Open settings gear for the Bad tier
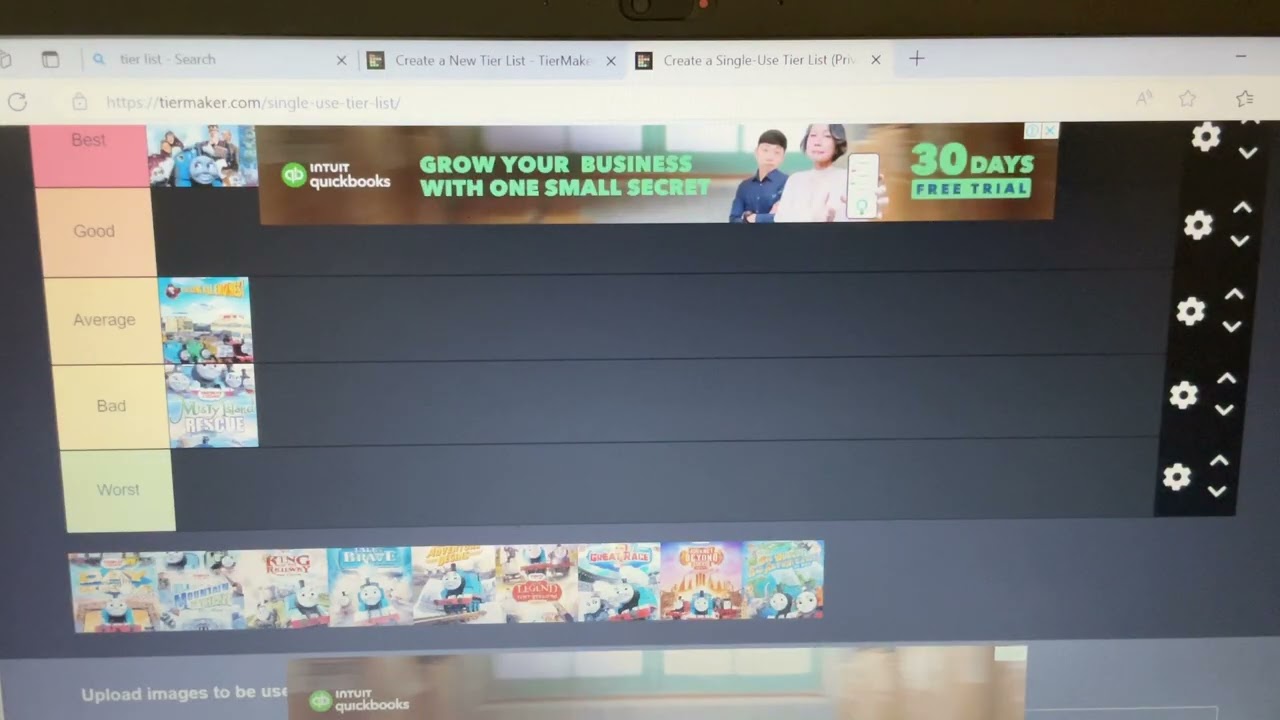Screen dimensions: 1280x720 [x=1183, y=395]
